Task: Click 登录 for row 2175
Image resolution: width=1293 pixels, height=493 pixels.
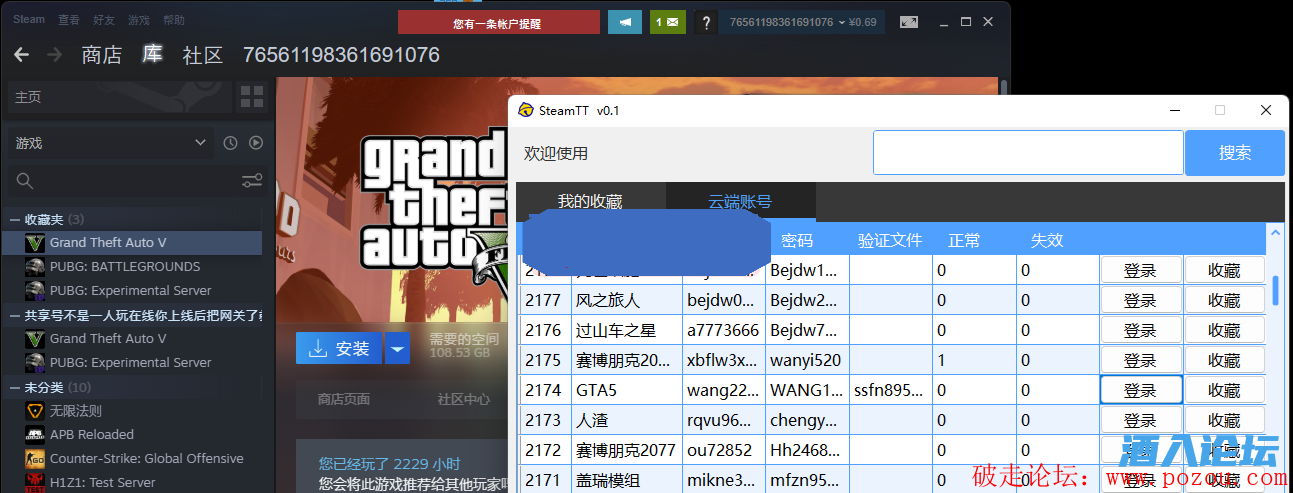Action: click(x=1141, y=360)
